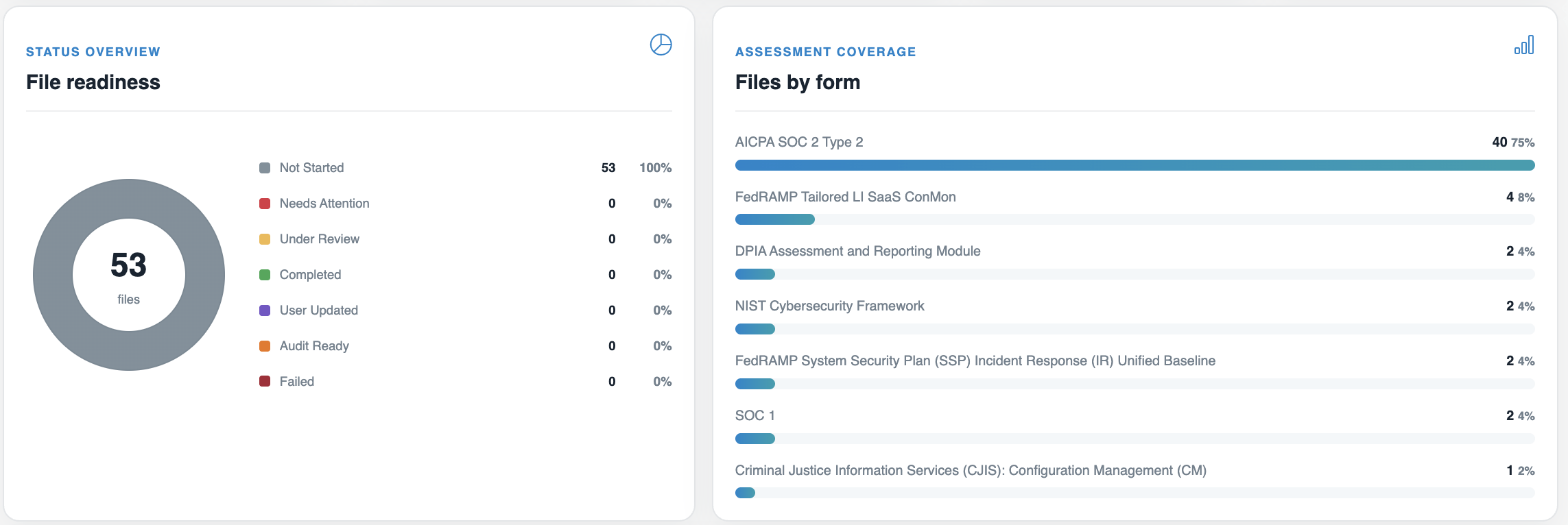Image resolution: width=1568 pixels, height=525 pixels.
Task: Click the pie chart icon in File readiness
Action: click(x=661, y=45)
